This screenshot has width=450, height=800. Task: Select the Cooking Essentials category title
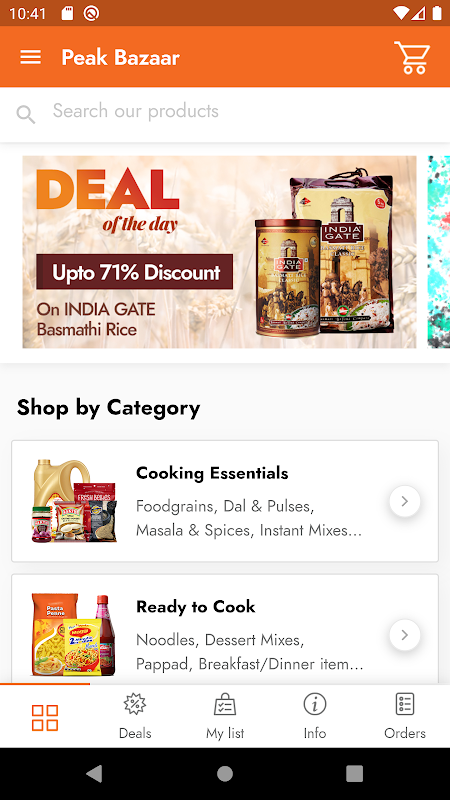click(212, 473)
